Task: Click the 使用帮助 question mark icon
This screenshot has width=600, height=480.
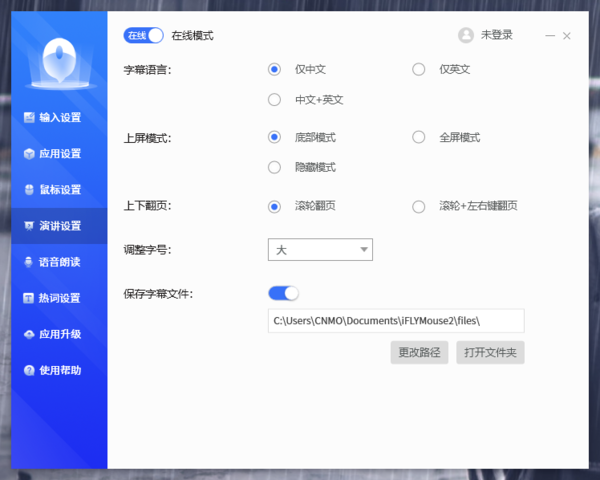Action: 29,371
